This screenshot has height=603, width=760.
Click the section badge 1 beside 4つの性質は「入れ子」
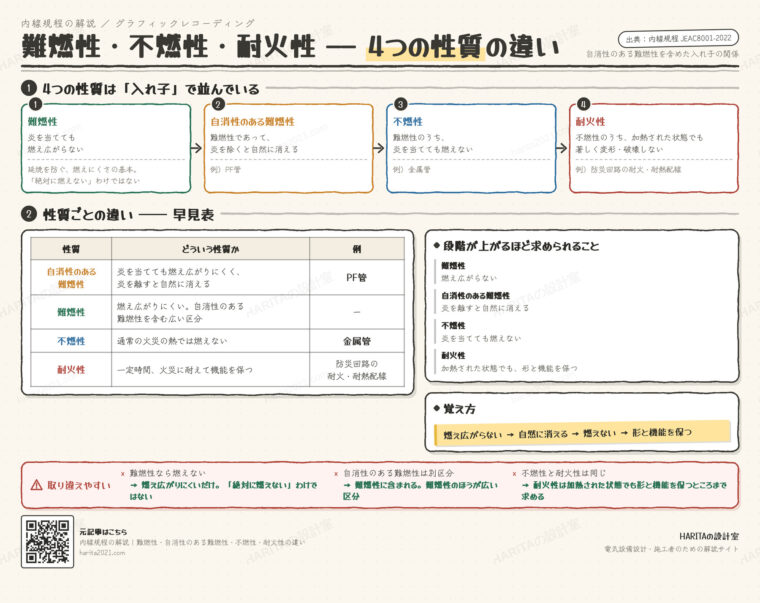[29, 88]
